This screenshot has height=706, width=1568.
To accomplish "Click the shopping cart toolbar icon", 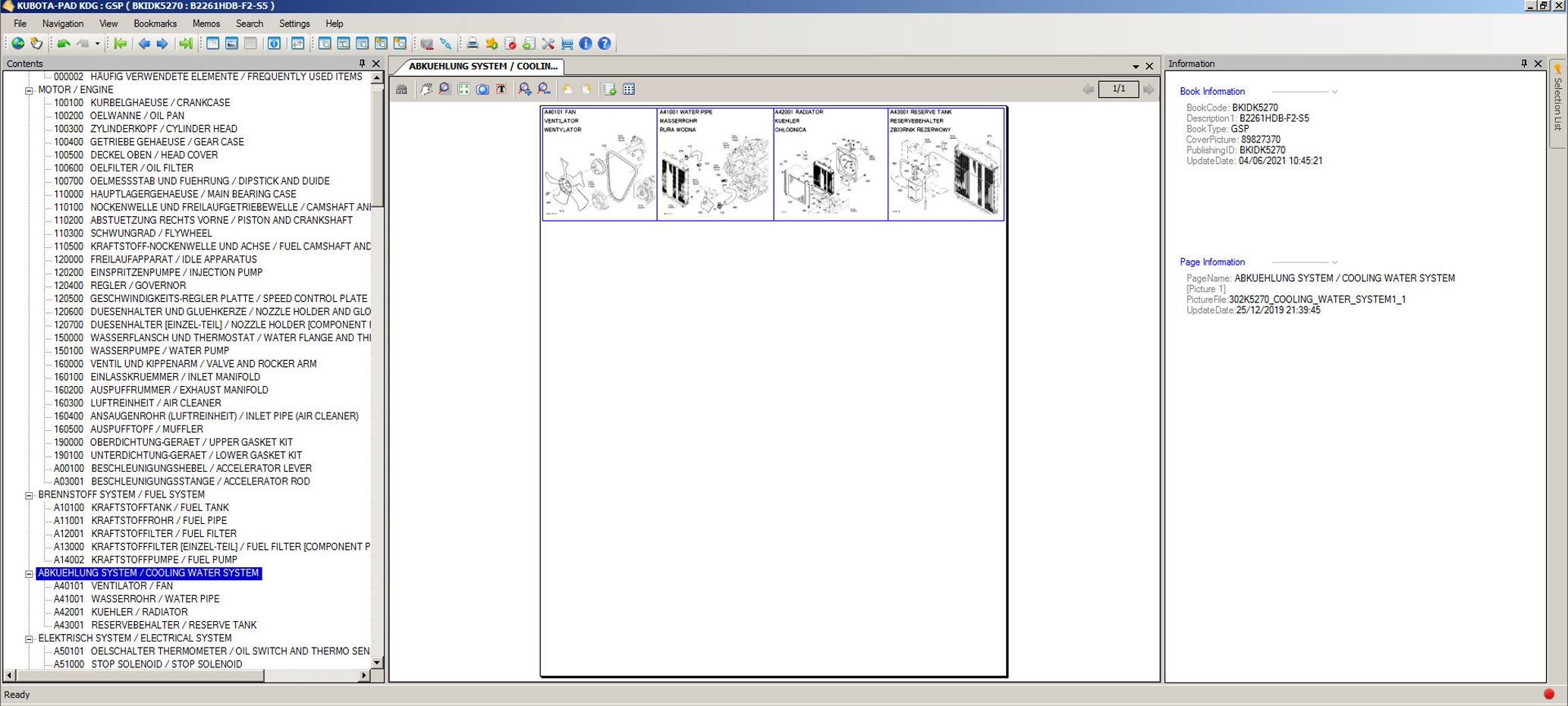I will coord(567,44).
